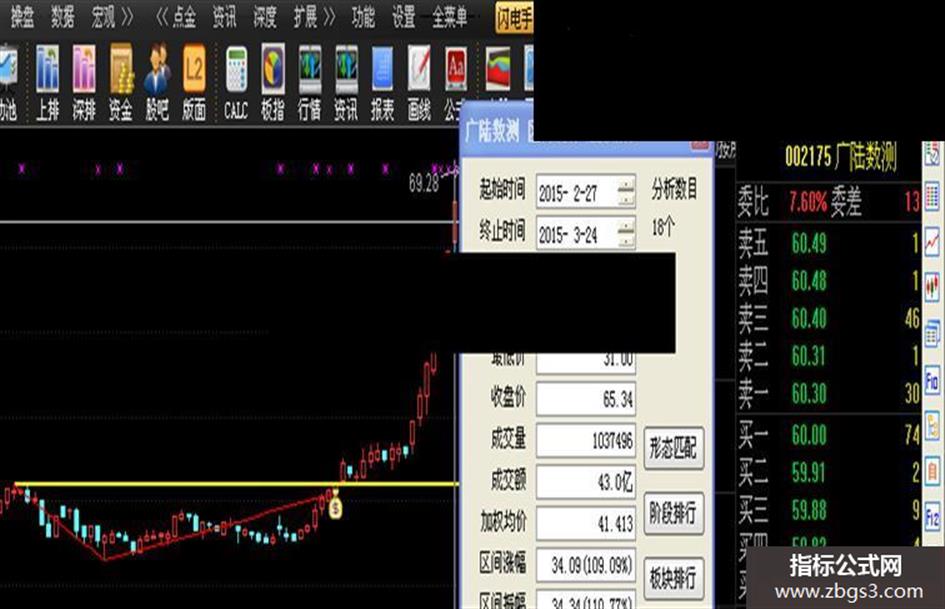The image size is (945, 609).
Task: Click the 版面 L2 layout icon
Action: 194,83
